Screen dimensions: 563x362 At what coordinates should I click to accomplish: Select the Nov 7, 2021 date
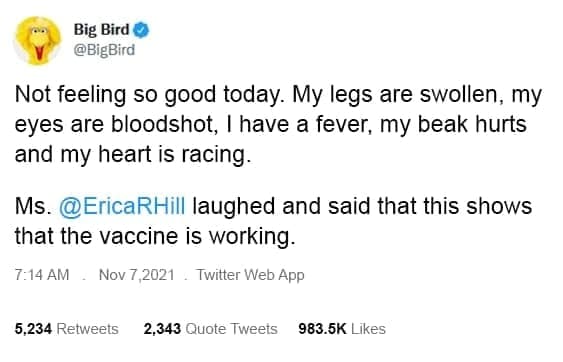136,275
